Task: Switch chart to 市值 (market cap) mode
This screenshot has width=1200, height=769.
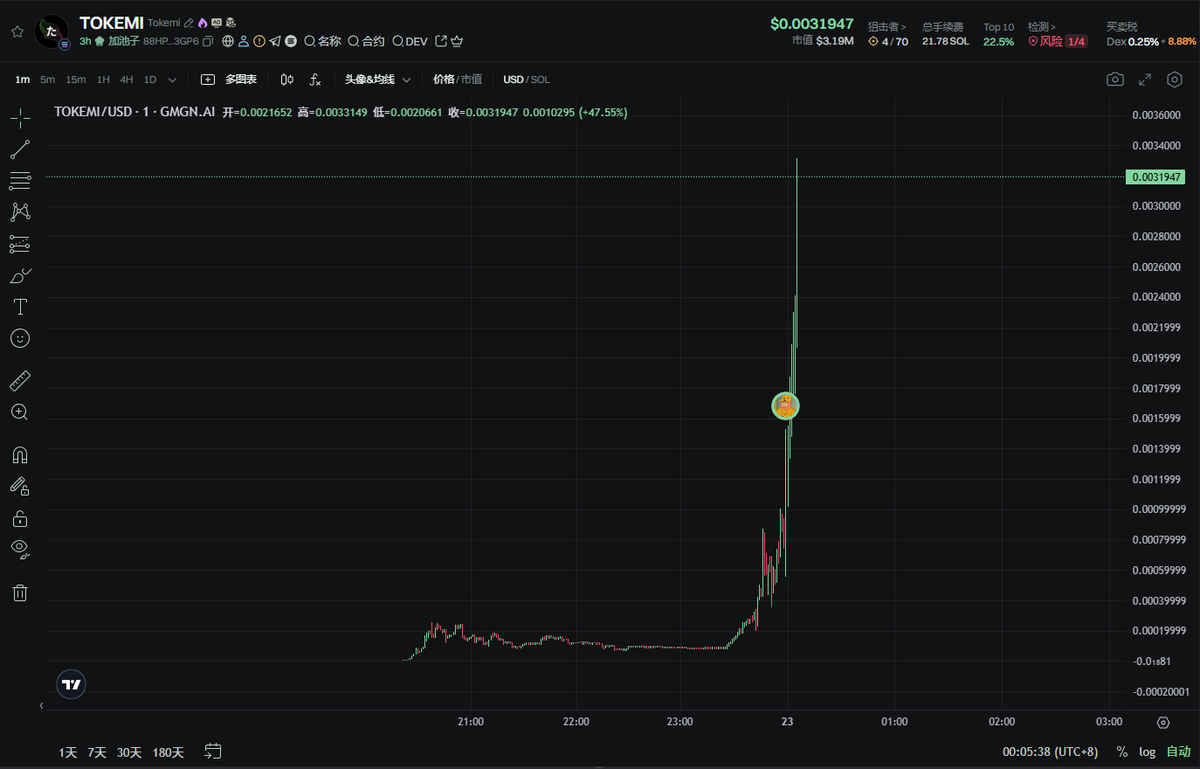Action: click(x=471, y=79)
